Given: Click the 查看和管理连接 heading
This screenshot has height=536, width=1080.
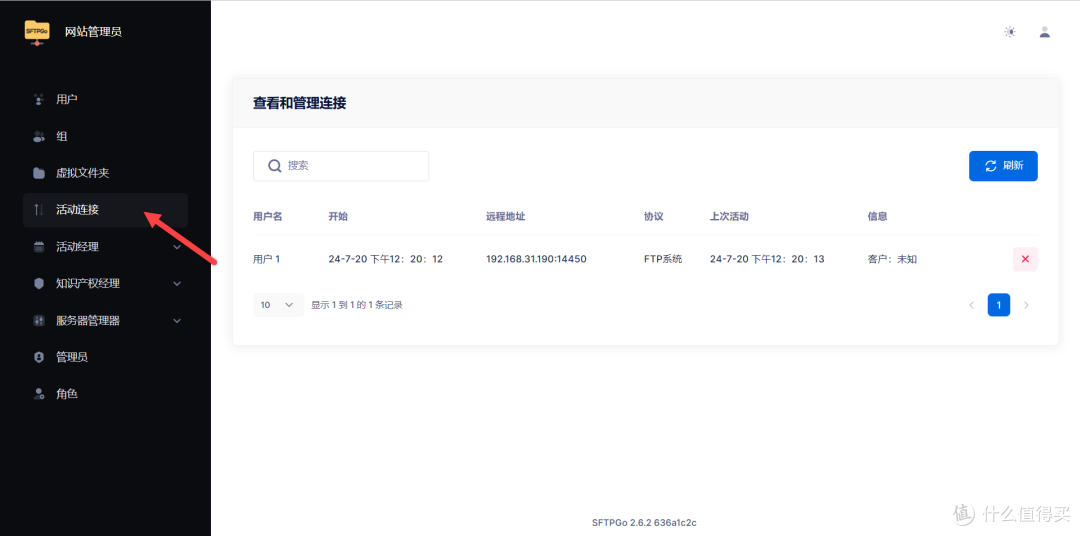Looking at the screenshot, I should 300,103.
